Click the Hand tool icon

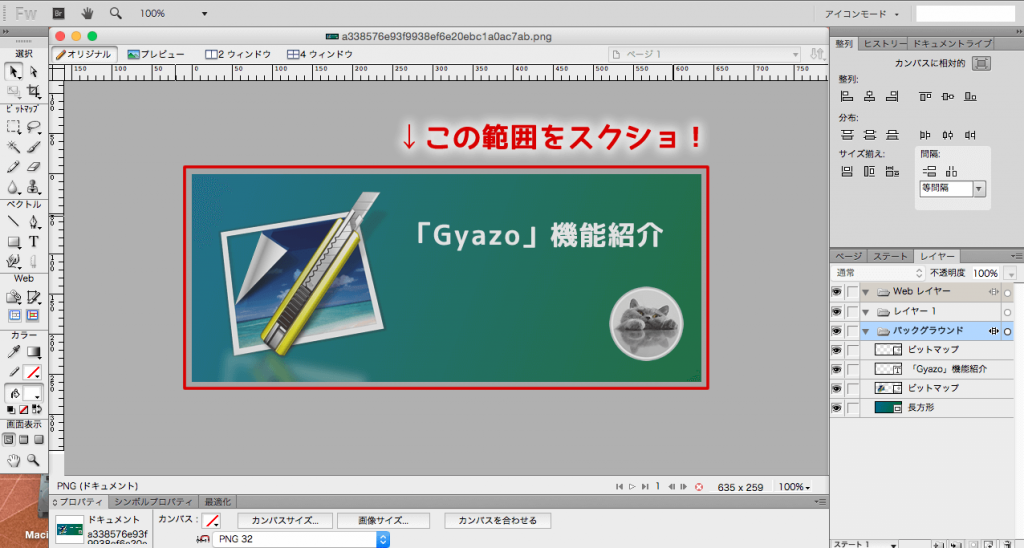click(13, 460)
